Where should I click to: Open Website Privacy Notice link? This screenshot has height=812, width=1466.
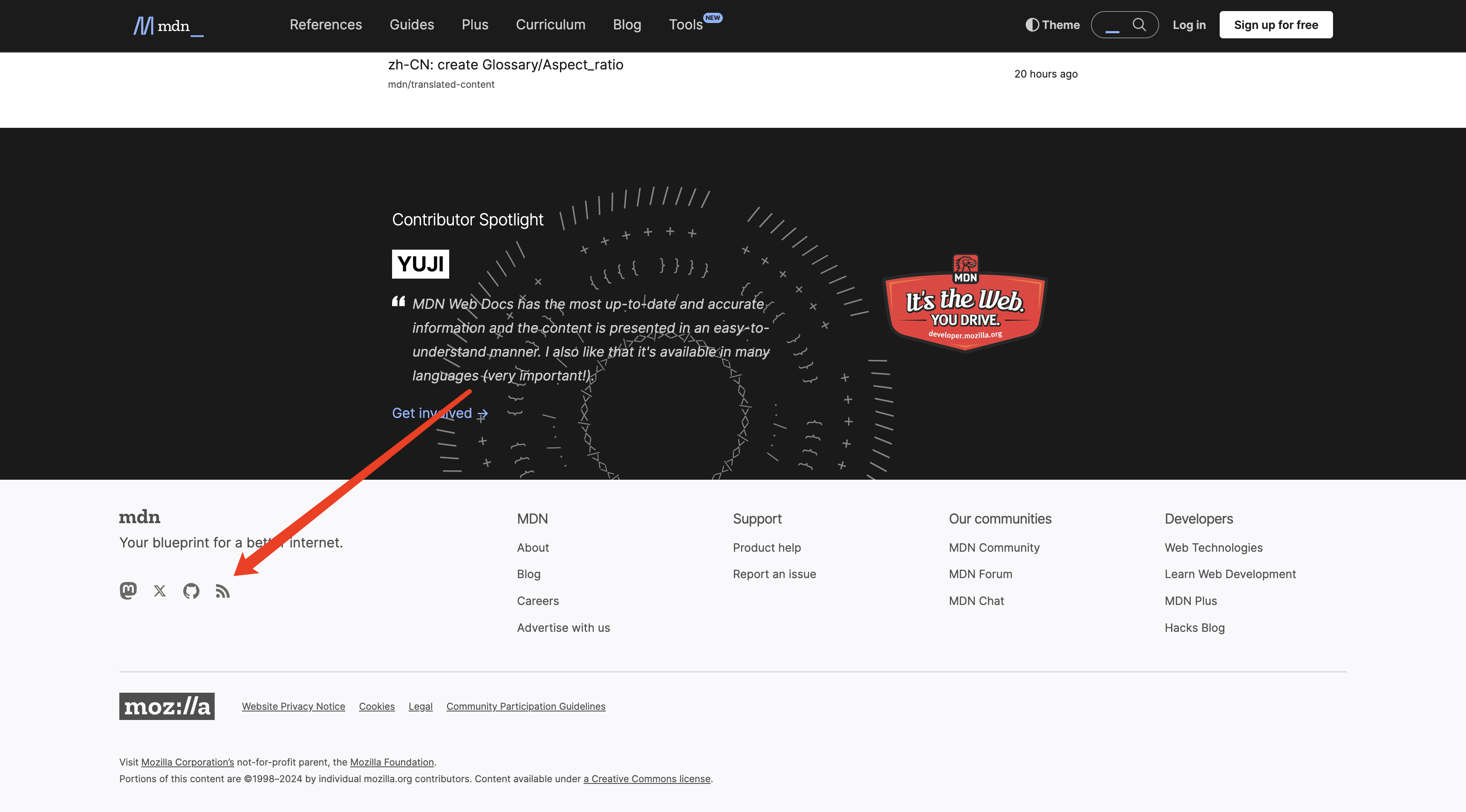(x=293, y=706)
